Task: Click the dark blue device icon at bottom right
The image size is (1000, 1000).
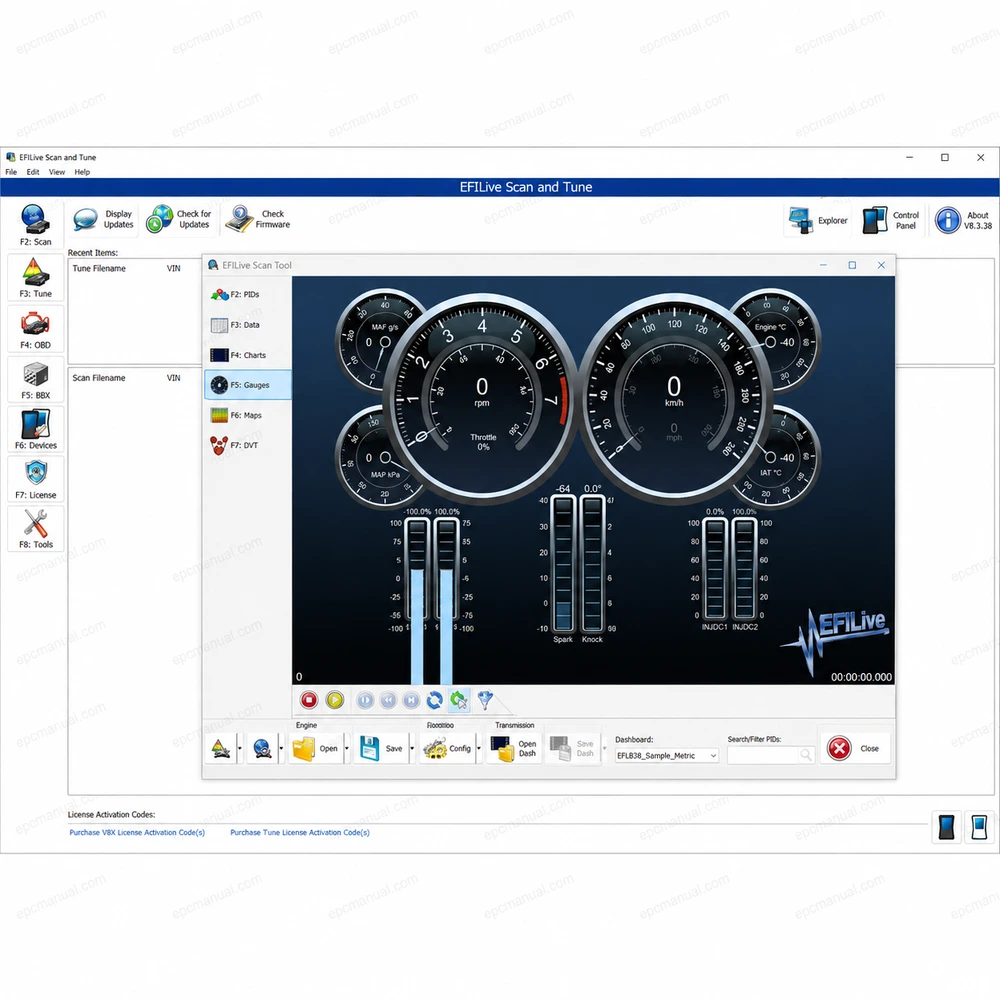Action: click(946, 827)
